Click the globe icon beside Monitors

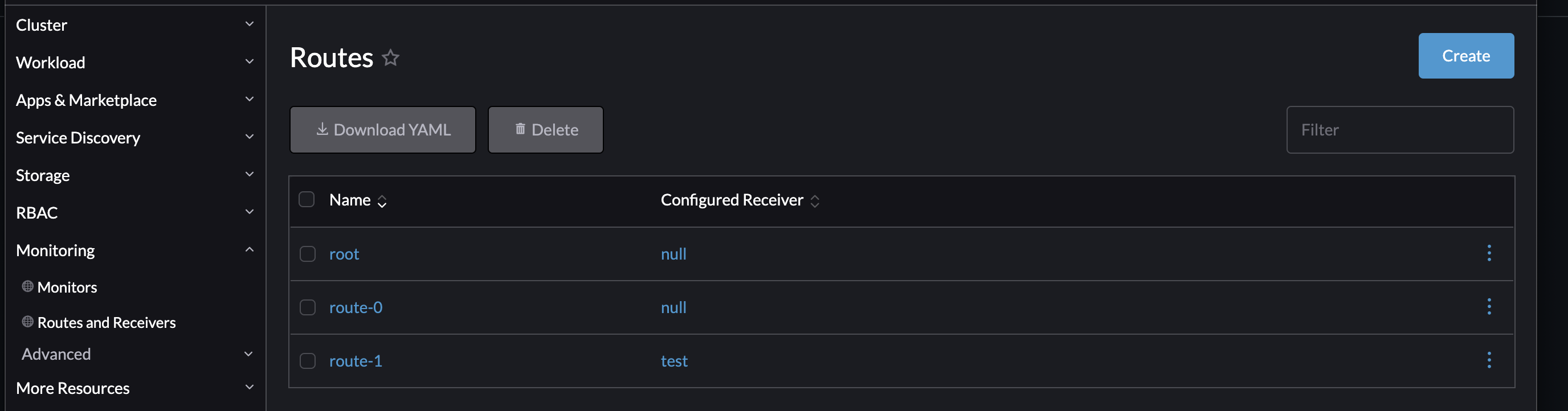27,286
